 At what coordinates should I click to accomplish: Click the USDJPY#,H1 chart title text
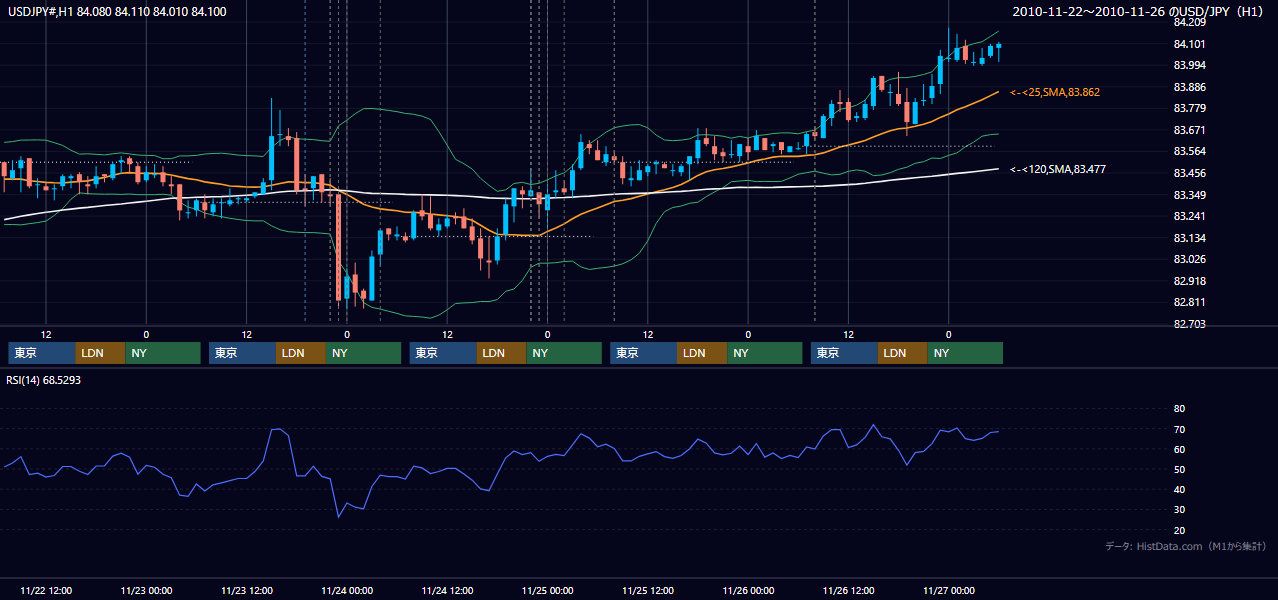[116, 12]
